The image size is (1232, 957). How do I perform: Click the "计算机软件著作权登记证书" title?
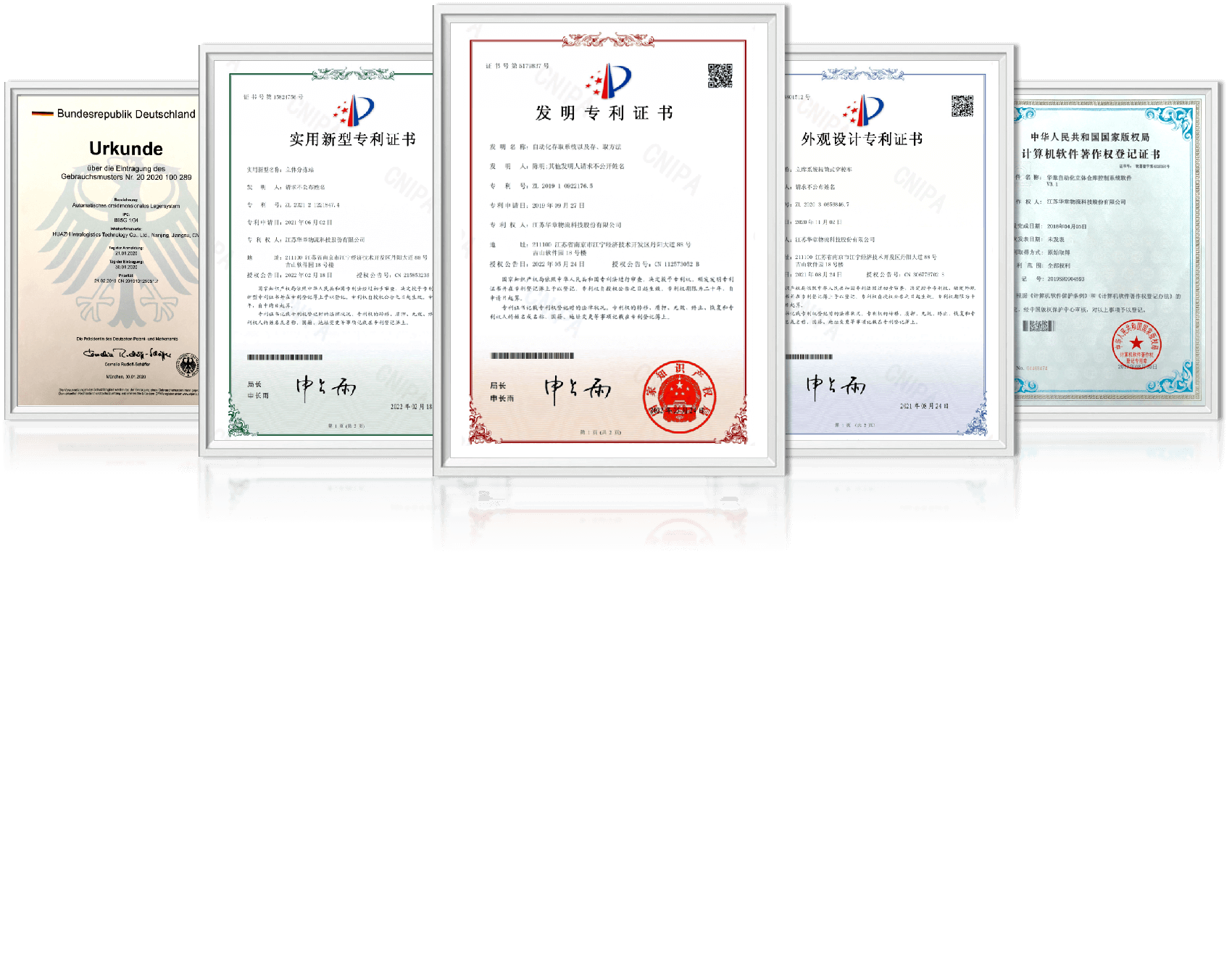(1091, 154)
